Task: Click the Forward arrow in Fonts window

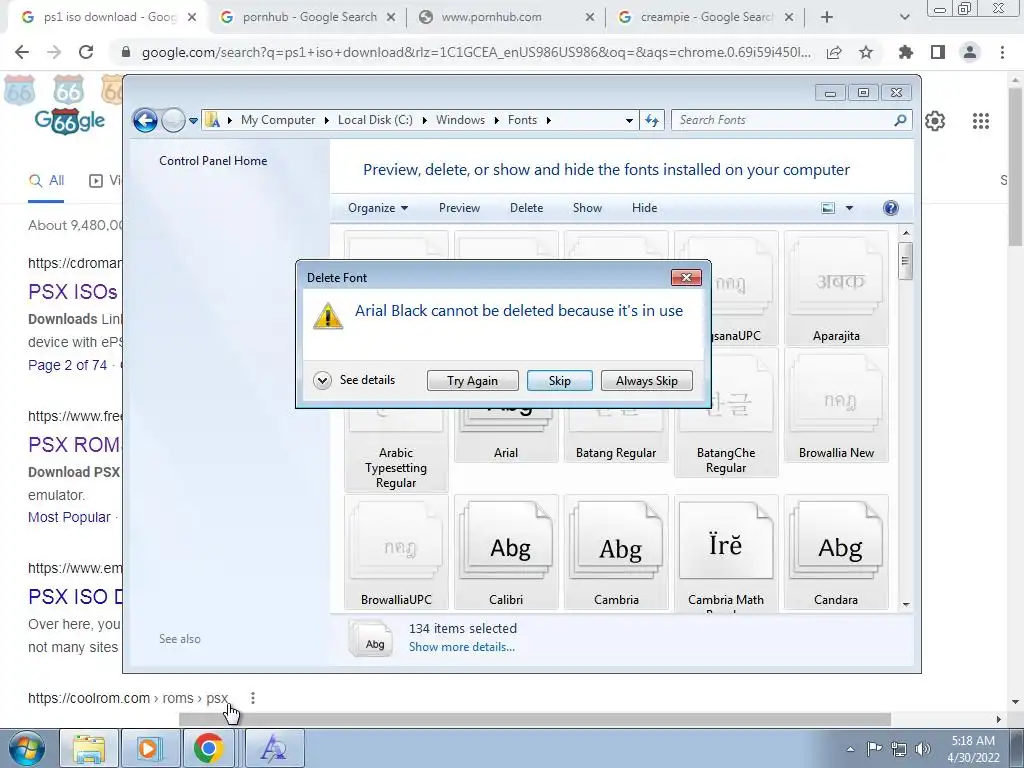Action: click(x=173, y=120)
